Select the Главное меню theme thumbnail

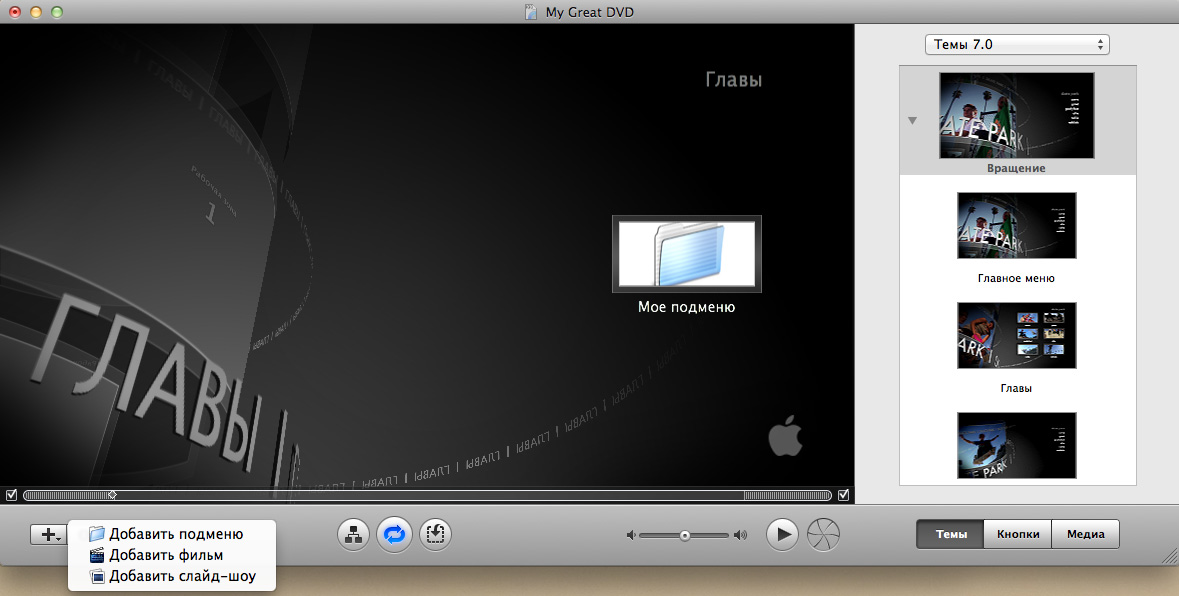tap(1016, 227)
